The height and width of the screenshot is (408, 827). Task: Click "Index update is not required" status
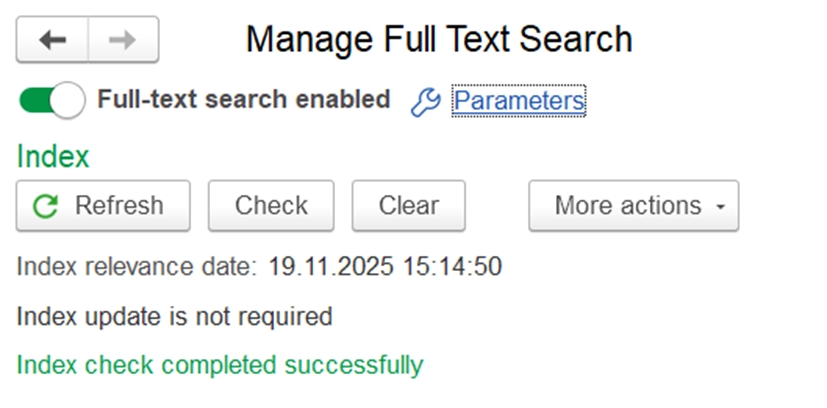coord(174,317)
